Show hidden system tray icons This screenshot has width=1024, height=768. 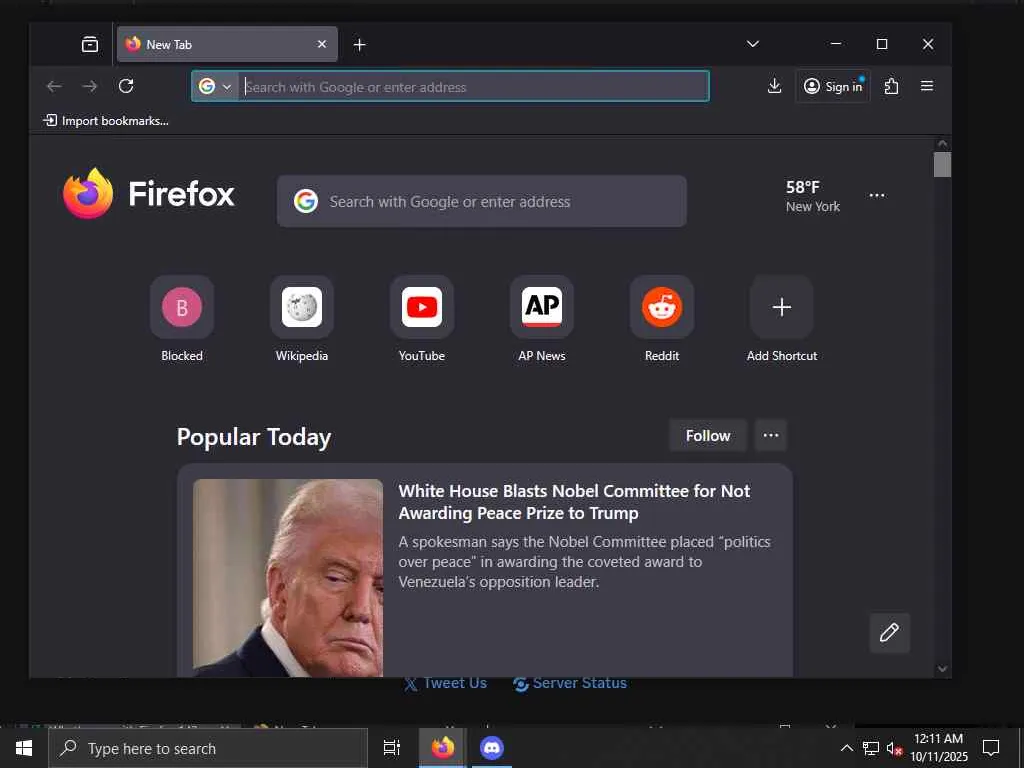(x=846, y=748)
